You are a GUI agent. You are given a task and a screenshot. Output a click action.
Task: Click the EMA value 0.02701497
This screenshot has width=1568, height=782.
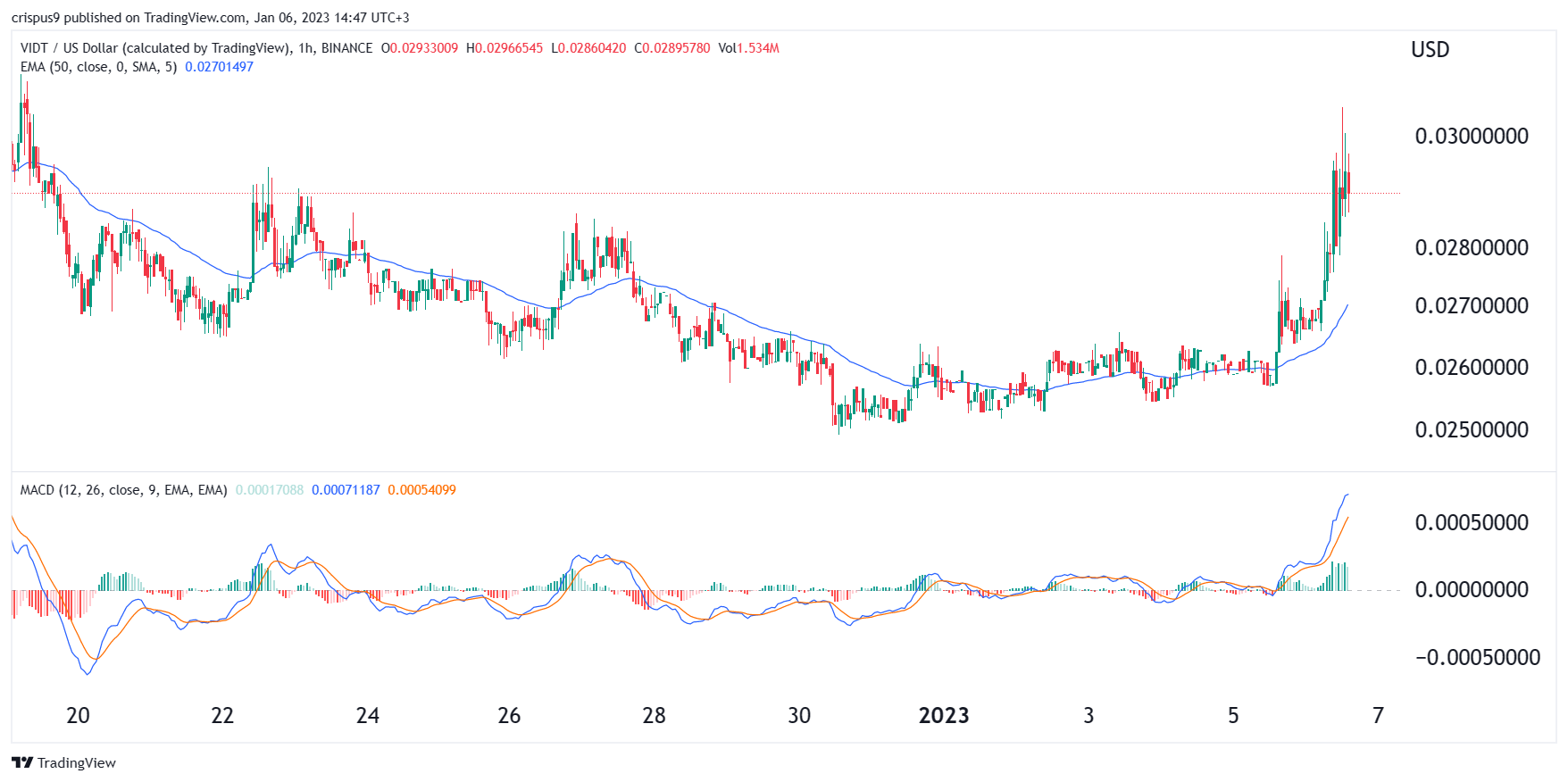point(219,67)
